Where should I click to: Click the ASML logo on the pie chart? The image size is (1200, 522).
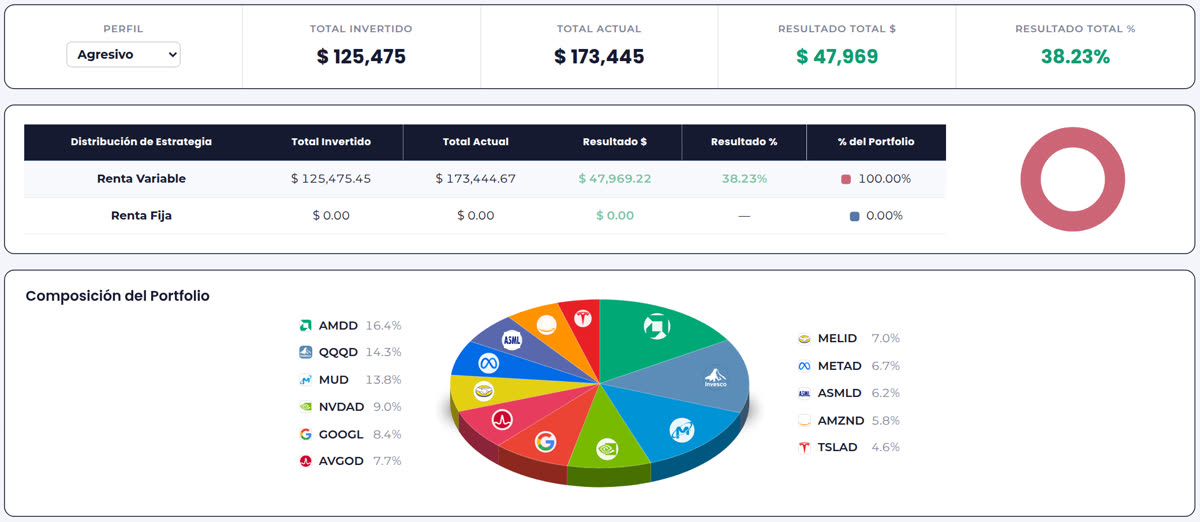coord(512,340)
